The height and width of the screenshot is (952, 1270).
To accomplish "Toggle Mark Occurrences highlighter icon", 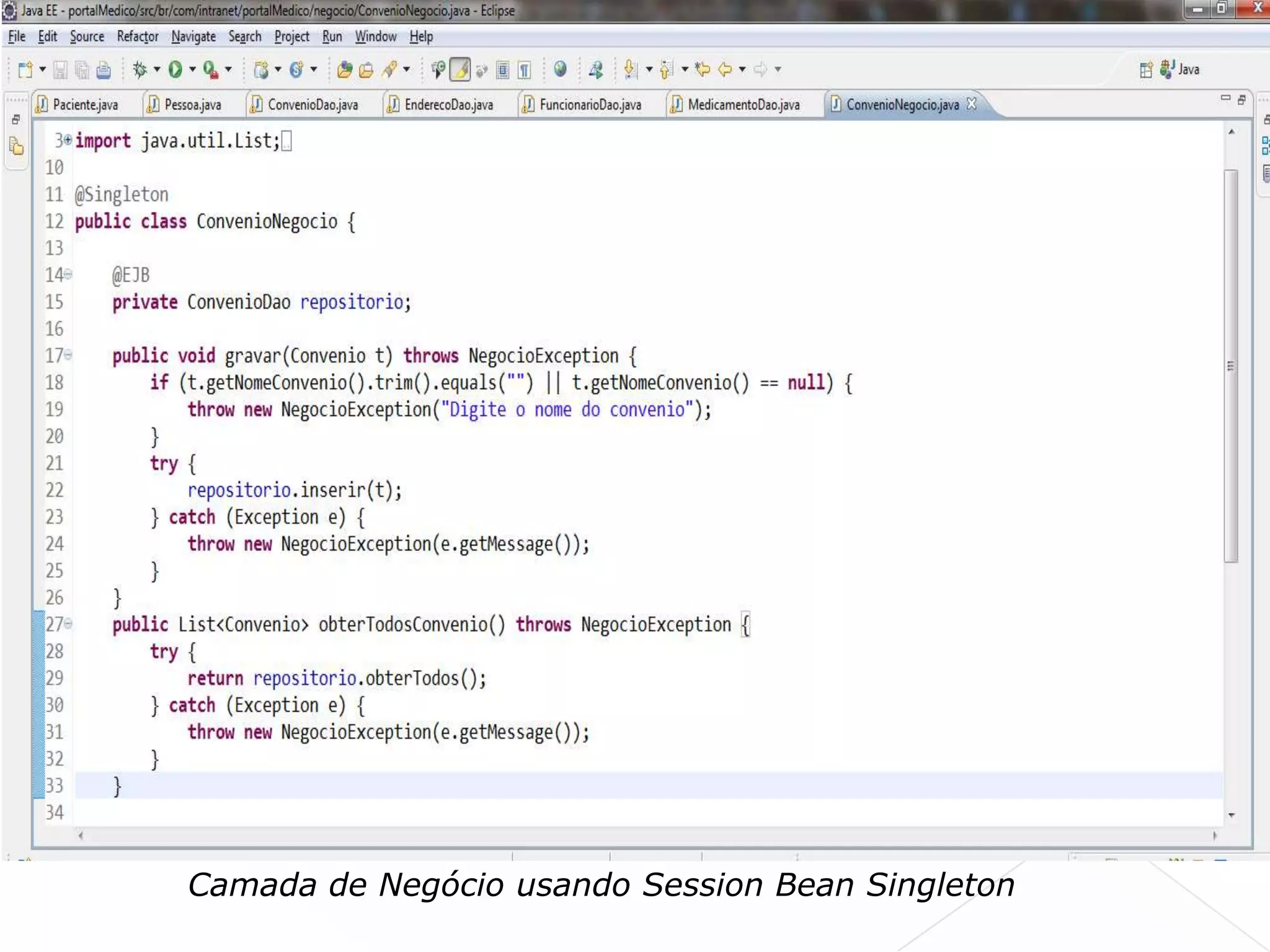I will click(x=460, y=69).
